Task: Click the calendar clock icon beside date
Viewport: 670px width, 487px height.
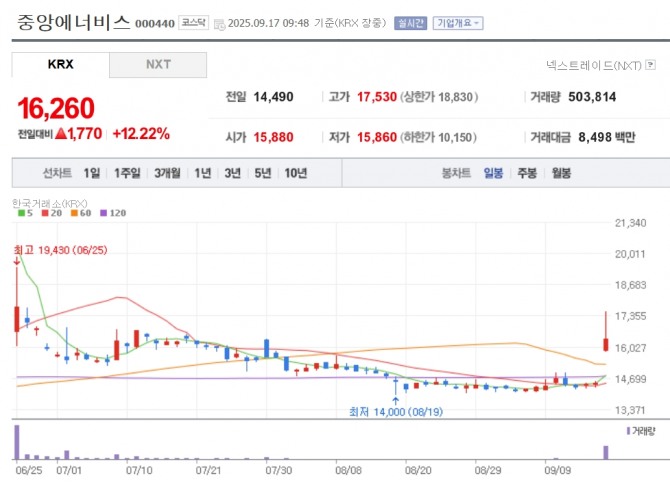Action: point(219,24)
